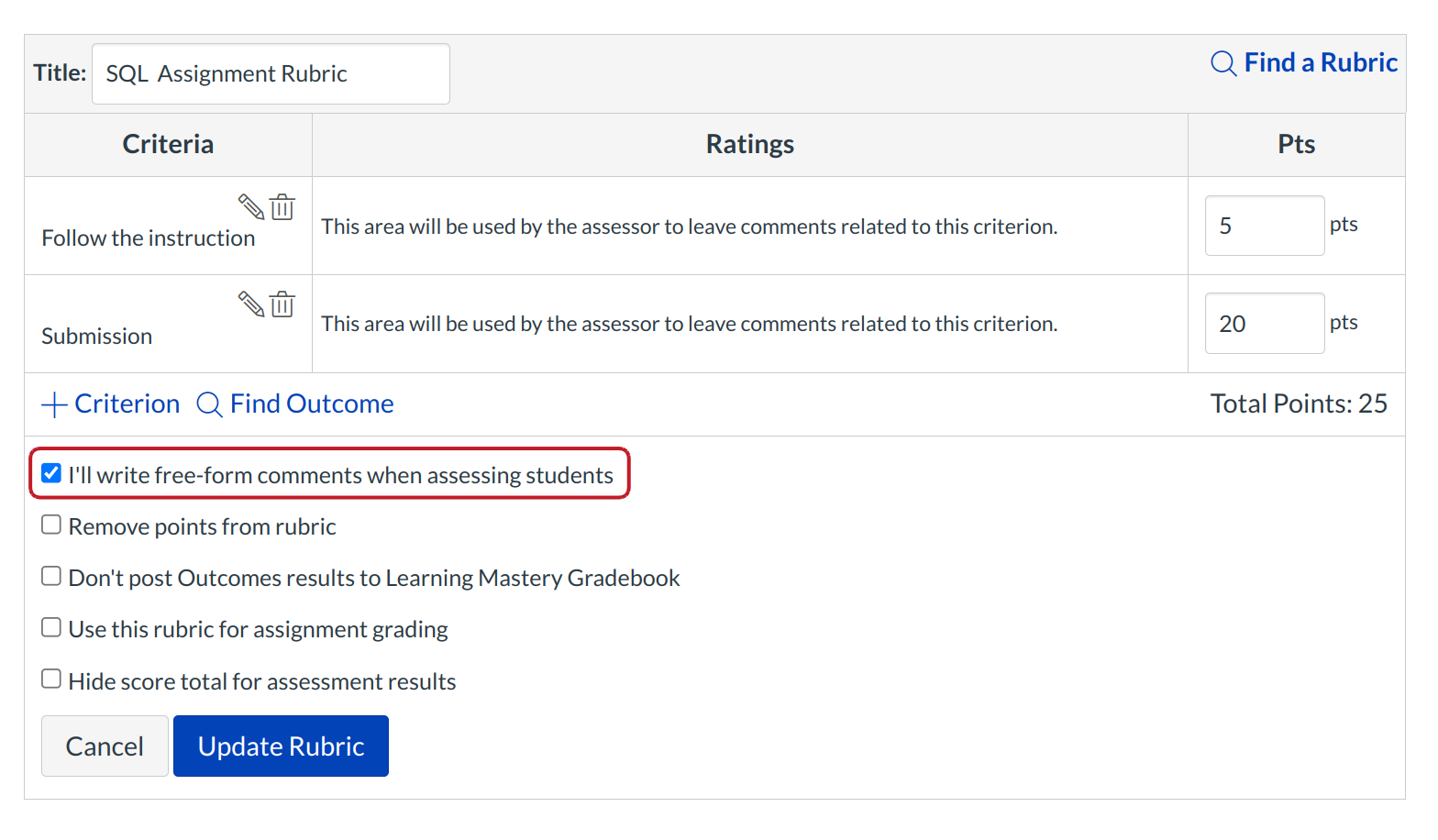Uncheck free-form comments option
This screenshot has width=1438, height=840.
coord(51,473)
